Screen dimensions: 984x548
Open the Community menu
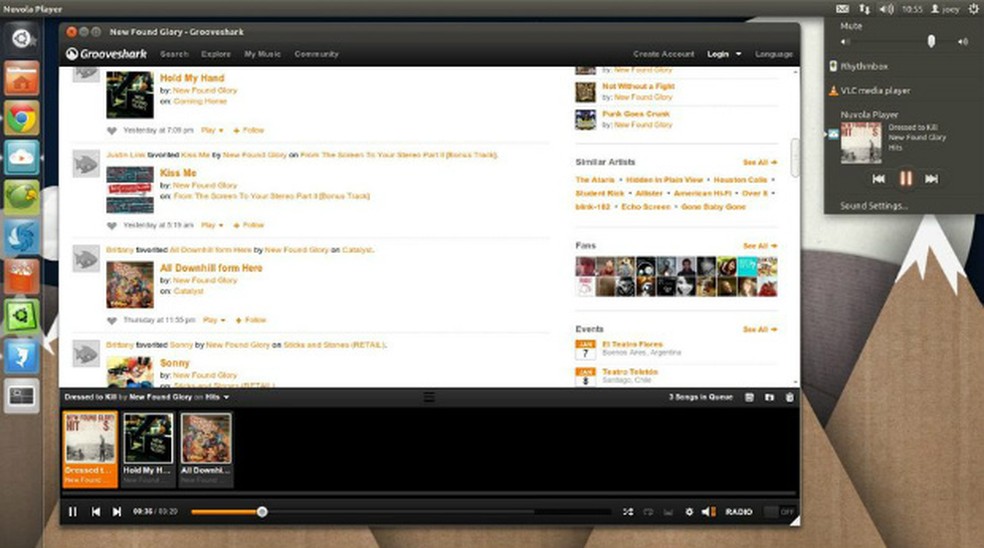tap(316, 54)
